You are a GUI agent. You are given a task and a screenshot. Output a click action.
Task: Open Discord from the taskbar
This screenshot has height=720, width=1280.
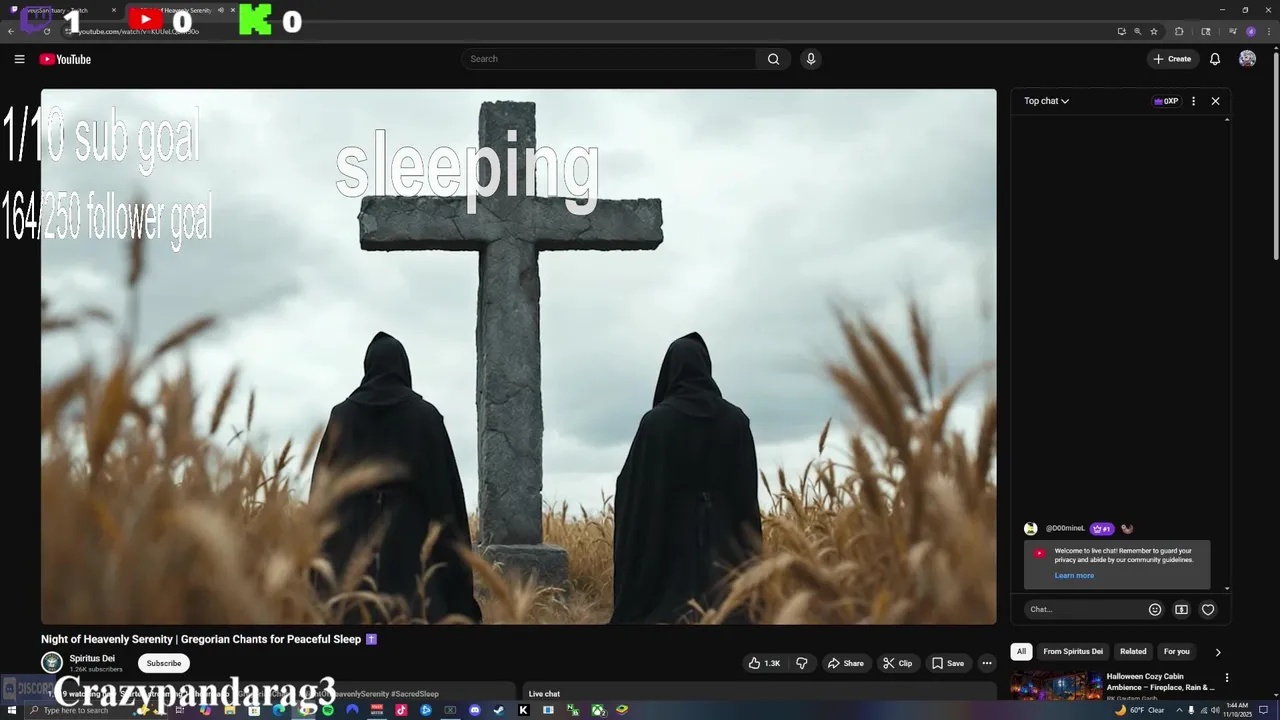pyautogui.click(x=475, y=710)
